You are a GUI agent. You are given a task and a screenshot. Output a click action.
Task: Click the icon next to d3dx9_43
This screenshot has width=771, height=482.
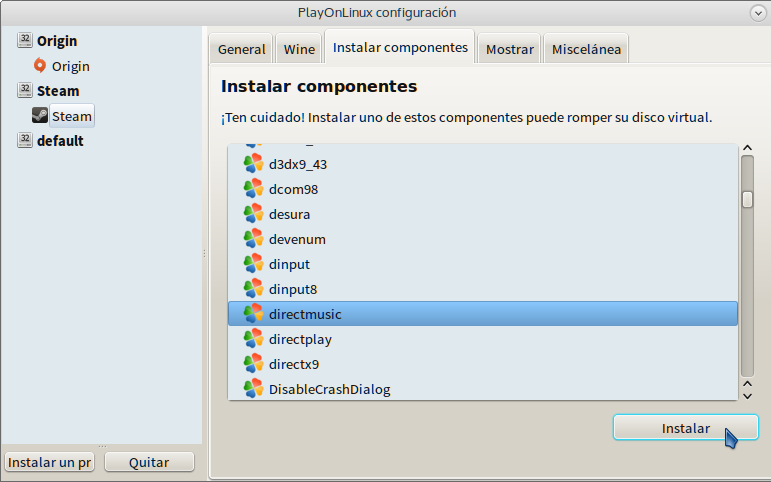(254, 164)
